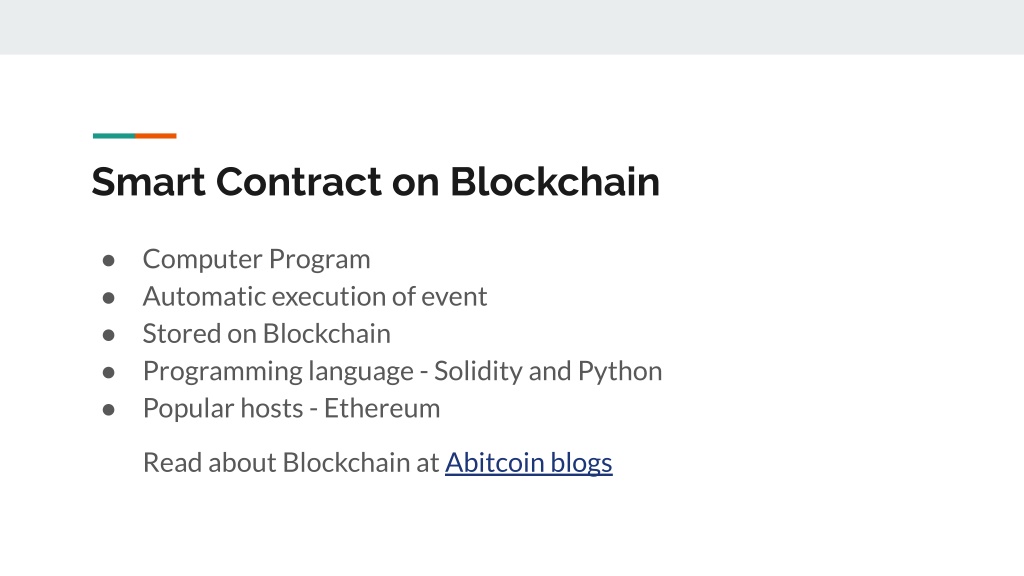Click the Read about Blockchain at text

pos(291,462)
